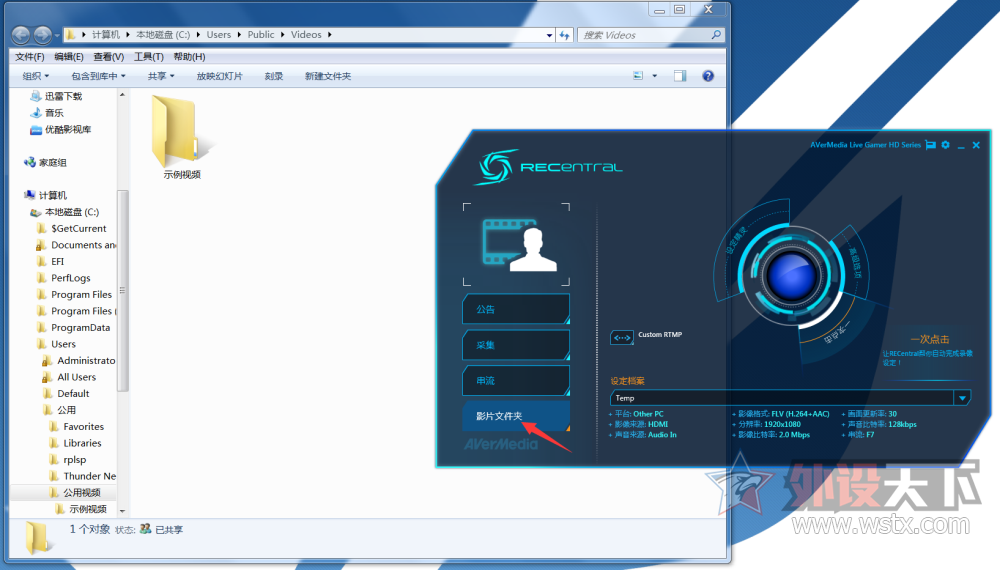Click the Public segment in address bar

pyautogui.click(x=261, y=34)
